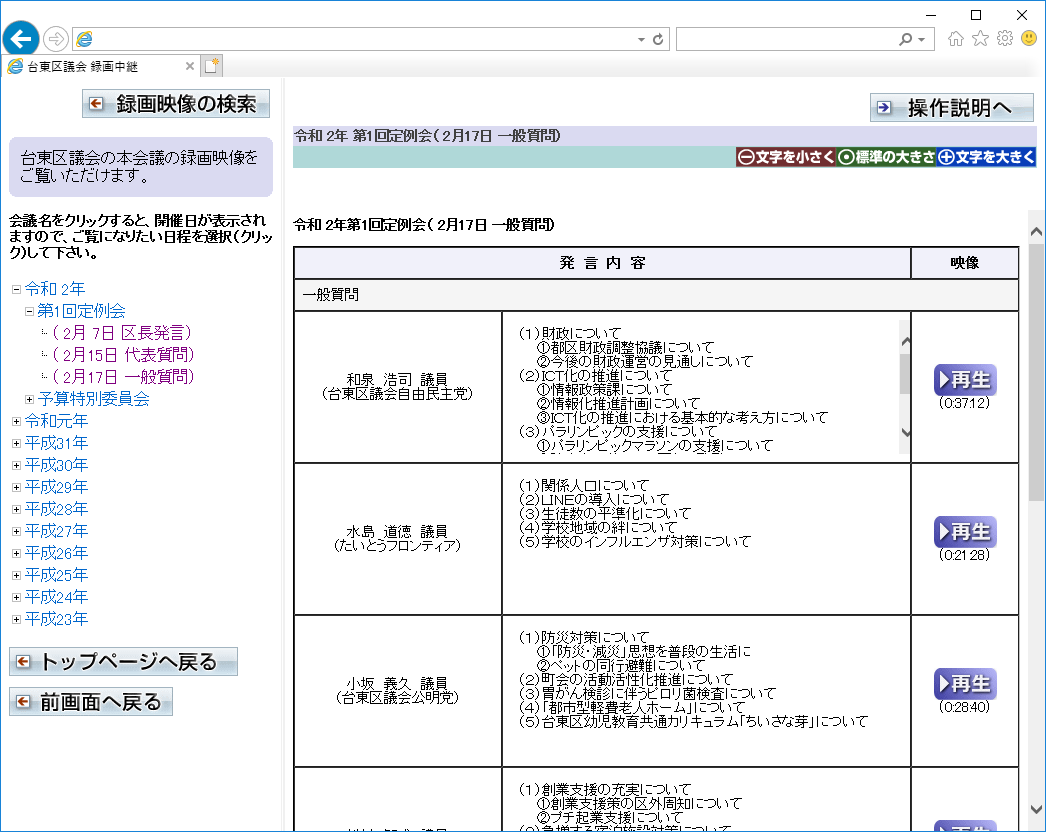Screen dimensions: 1046x832
Task: Open browser Tools gear icon
Action: tap(1005, 39)
